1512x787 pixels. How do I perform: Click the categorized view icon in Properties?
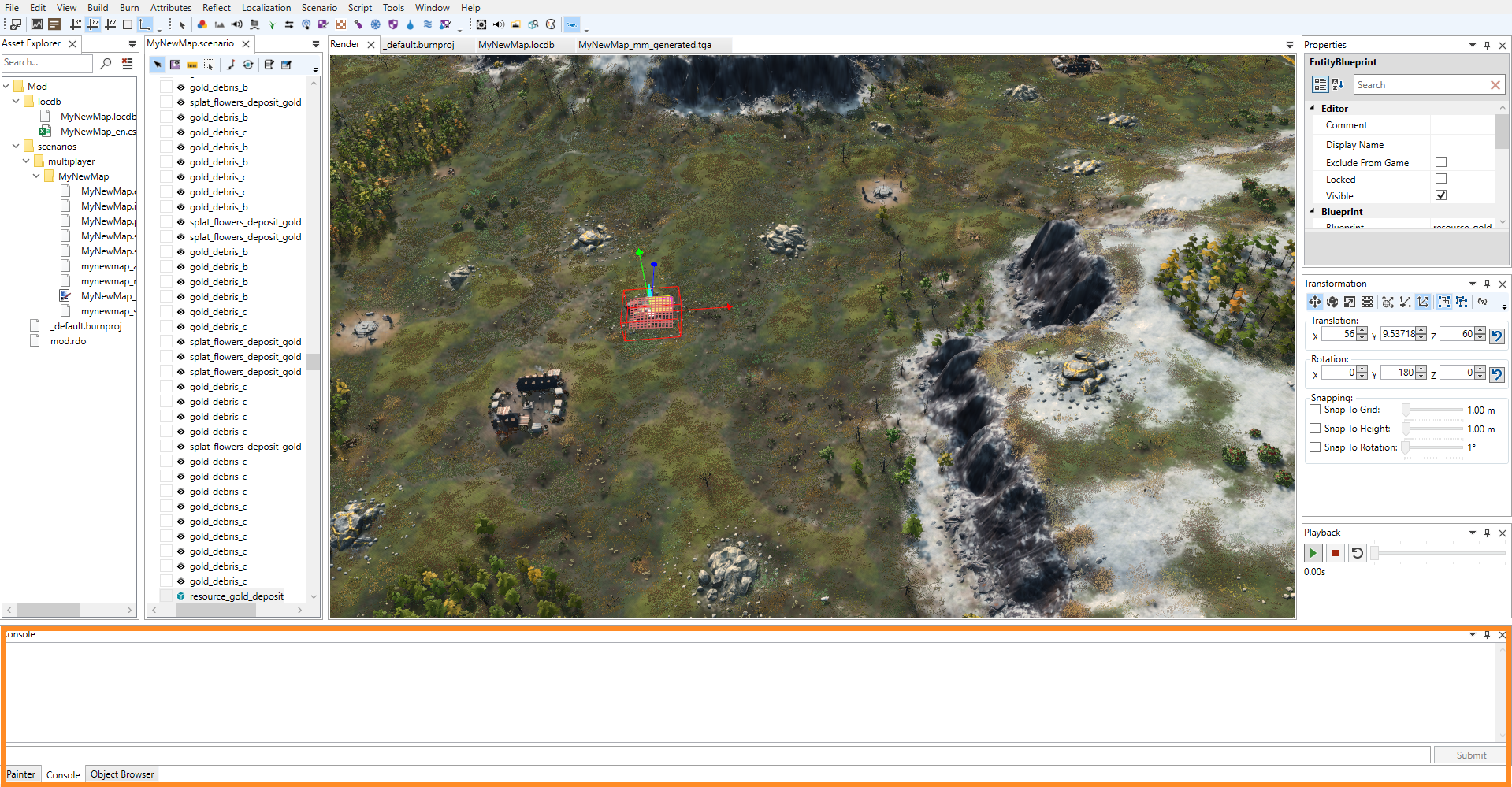pyautogui.click(x=1321, y=84)
